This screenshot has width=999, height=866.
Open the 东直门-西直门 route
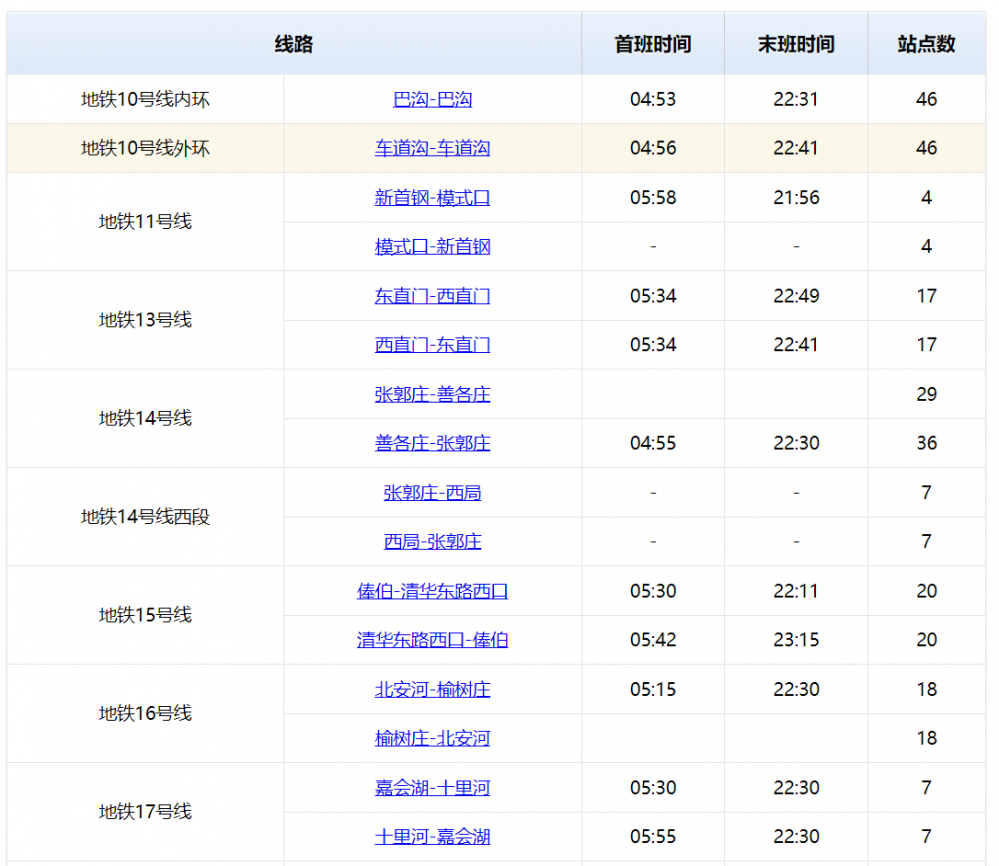click(x=432, y=296)
